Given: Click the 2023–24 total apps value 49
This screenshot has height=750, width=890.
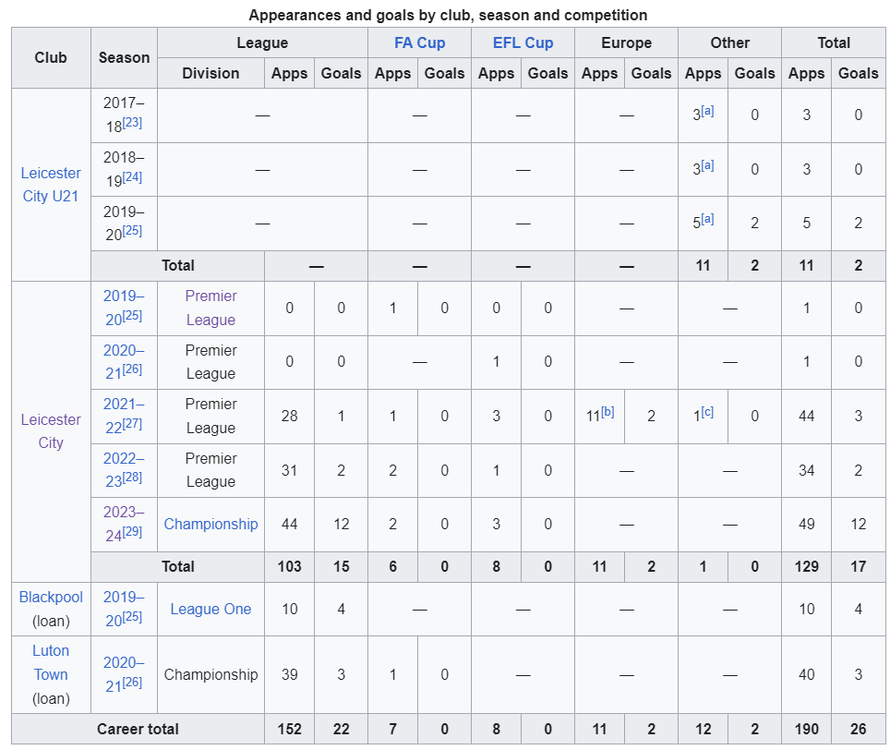Looking at the screenshot, I should 806,524.
